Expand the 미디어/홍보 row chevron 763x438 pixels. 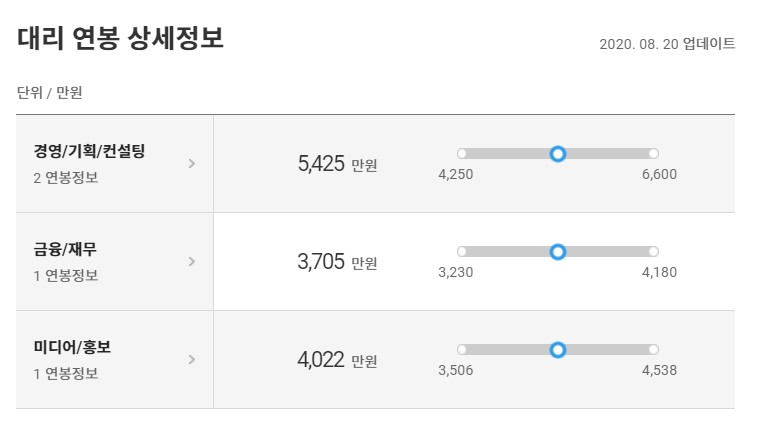[192, 360]
